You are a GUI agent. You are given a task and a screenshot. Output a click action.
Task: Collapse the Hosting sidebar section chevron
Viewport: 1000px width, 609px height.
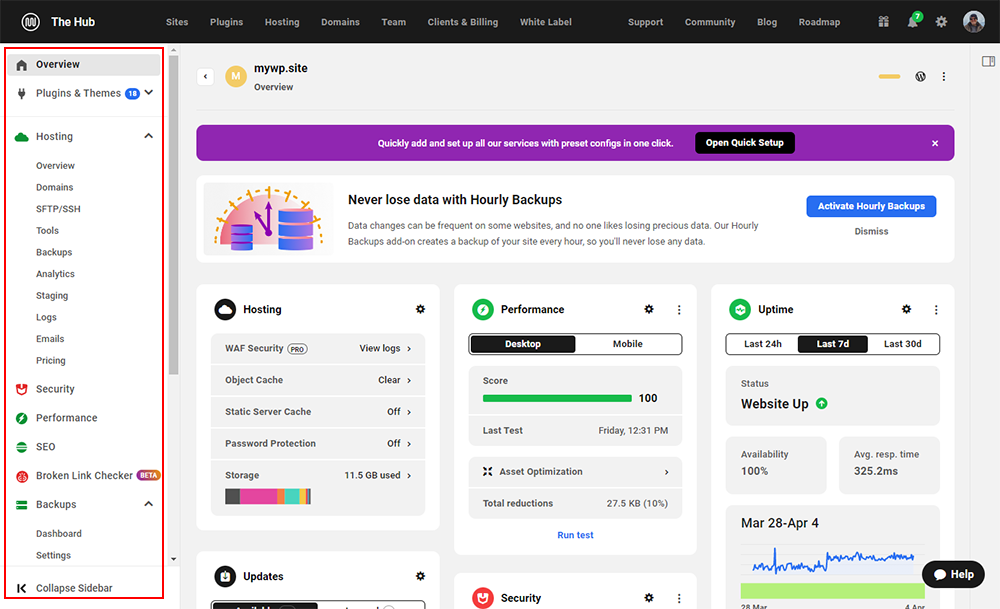click(x=149, y=136)
